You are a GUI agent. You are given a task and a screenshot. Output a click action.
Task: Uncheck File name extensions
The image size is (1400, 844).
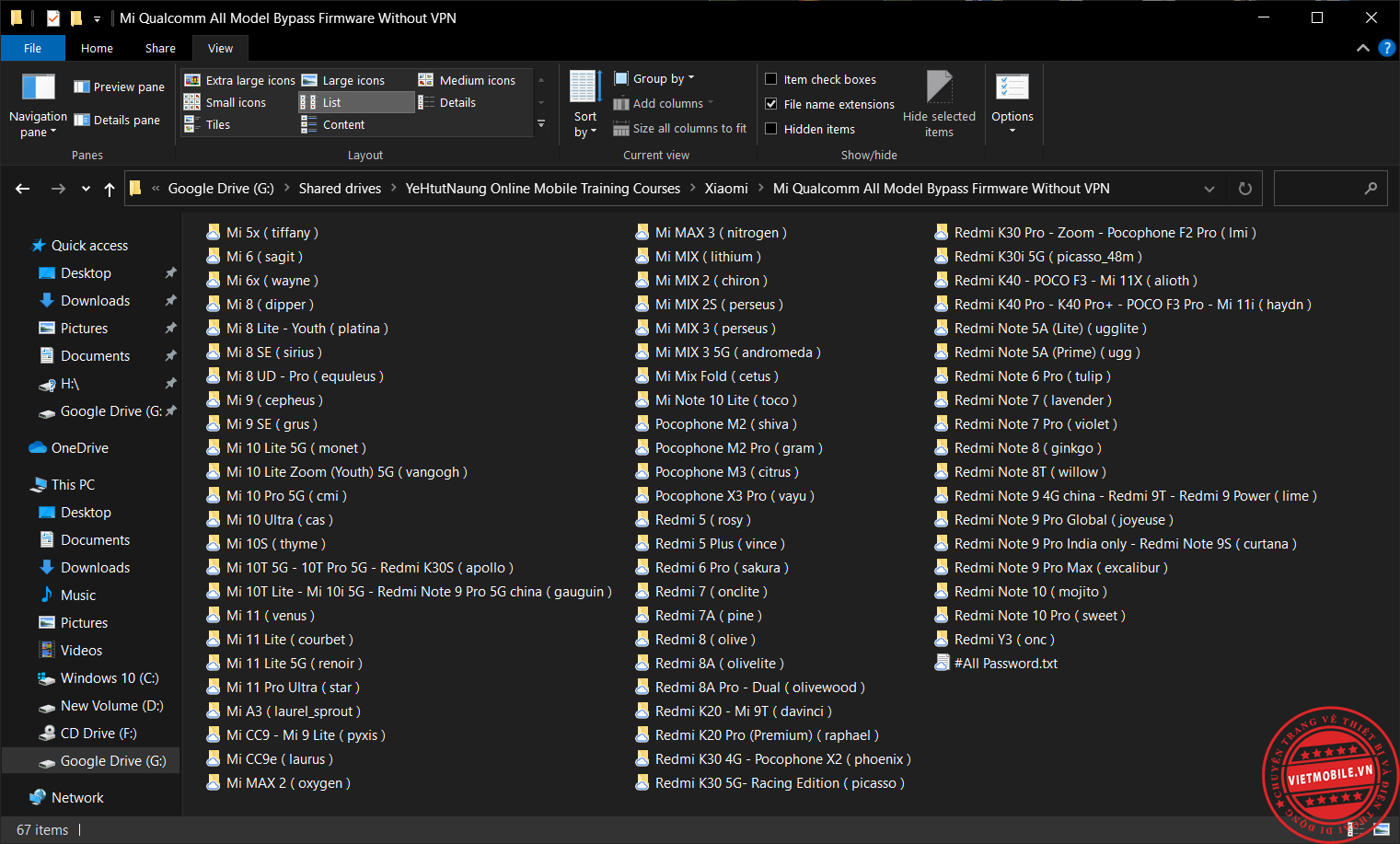tap(771, 104)
